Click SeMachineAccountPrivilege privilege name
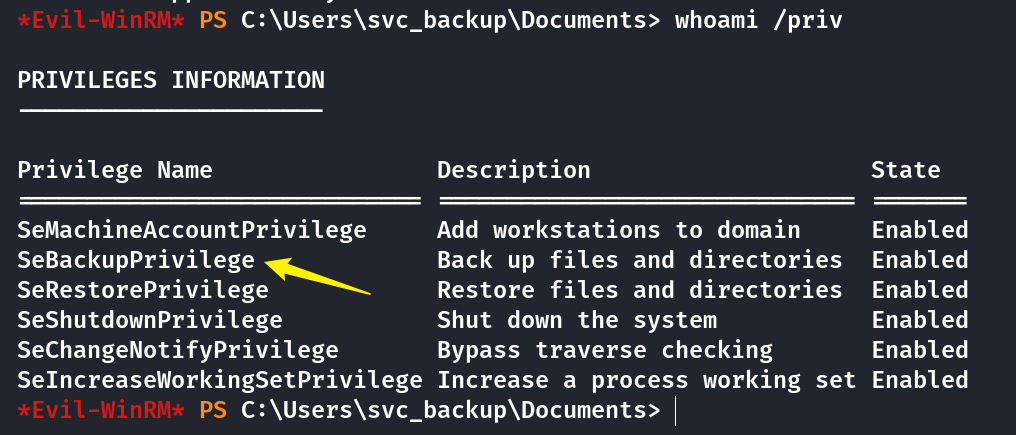This screenshot has height=435, width=1016. pyautogui.click(x=192, y=230)
